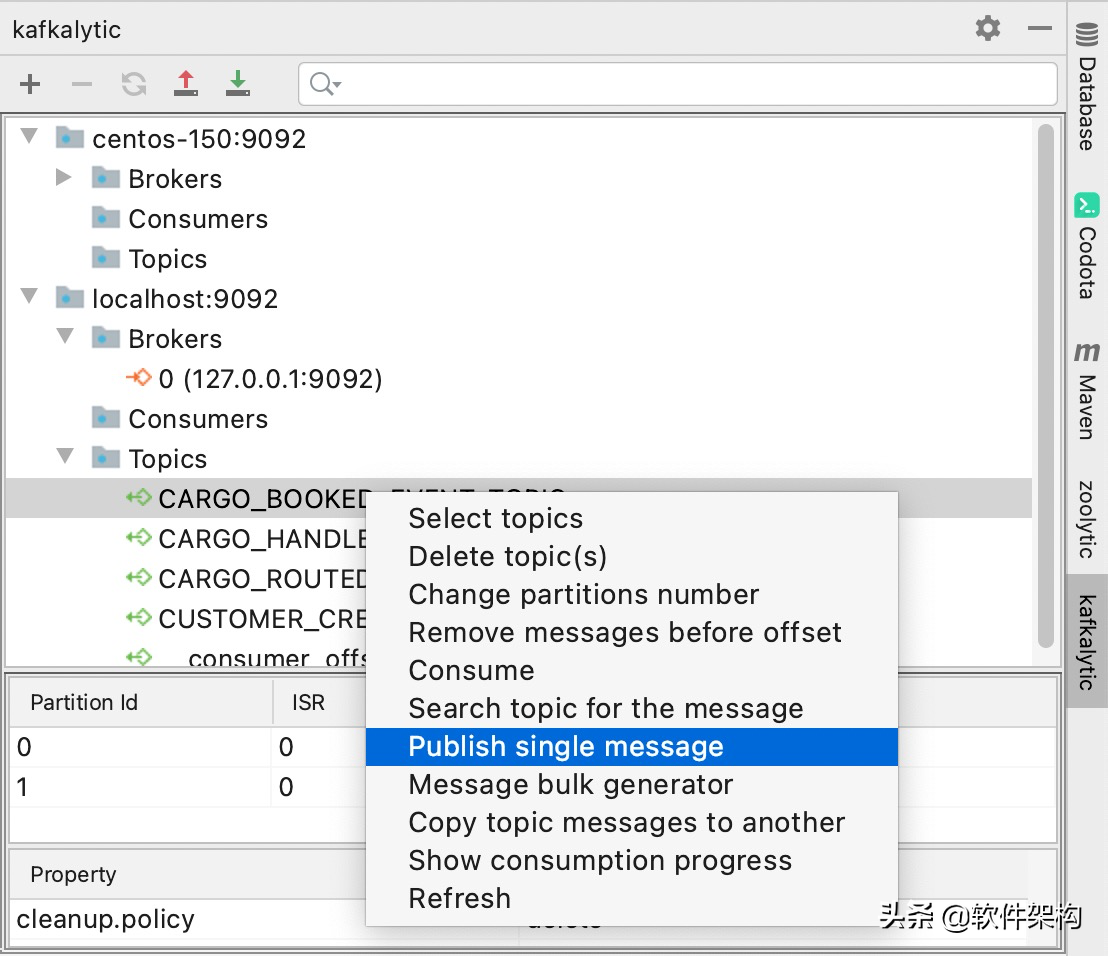1108x956 pixels.
Task: Click the add connection plus icon
Action: [30, 84]
